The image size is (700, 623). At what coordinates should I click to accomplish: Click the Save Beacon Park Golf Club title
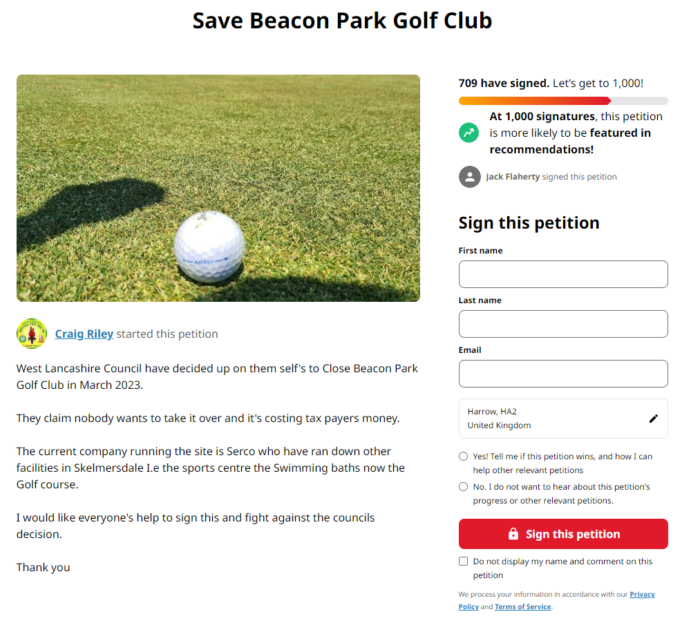pyautogui.click(x=342, y=21)
